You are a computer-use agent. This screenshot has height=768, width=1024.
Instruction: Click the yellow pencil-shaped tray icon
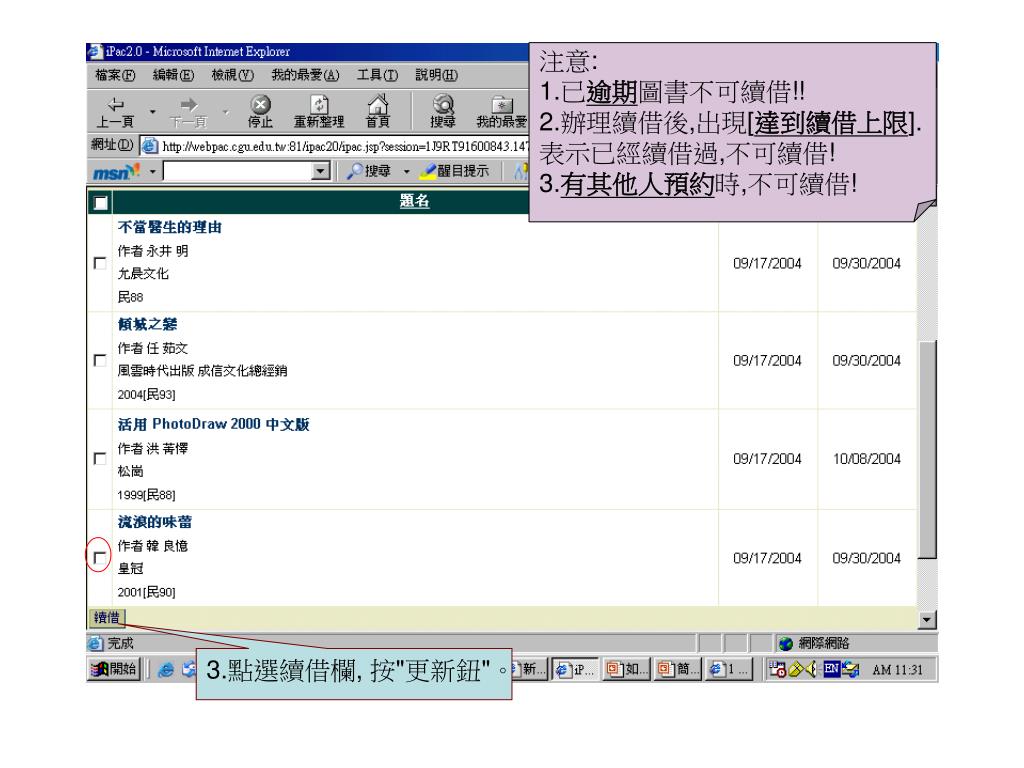[x=796, y=669]
